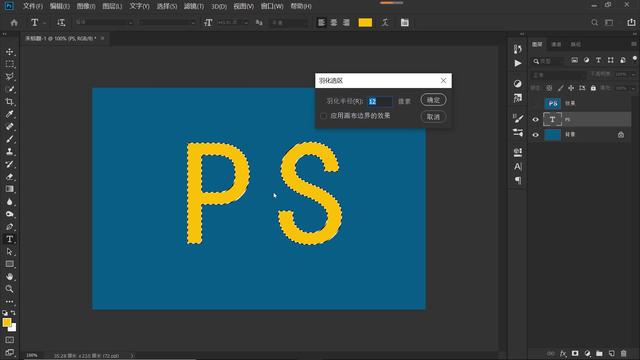Select the Eraser tool
Screen dimensions: 640x360
[9, 177]
